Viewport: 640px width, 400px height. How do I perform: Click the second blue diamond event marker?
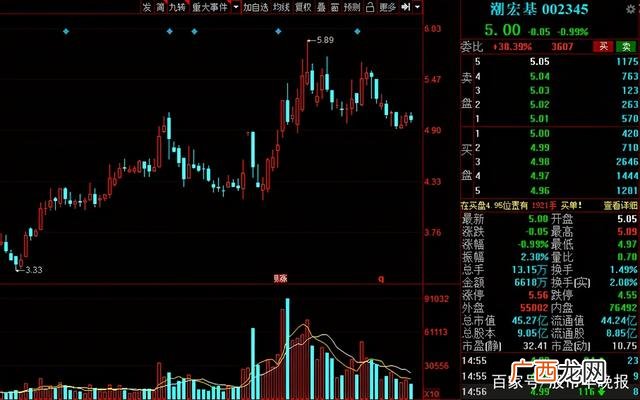pyautogui.click(x=170, y=31)
